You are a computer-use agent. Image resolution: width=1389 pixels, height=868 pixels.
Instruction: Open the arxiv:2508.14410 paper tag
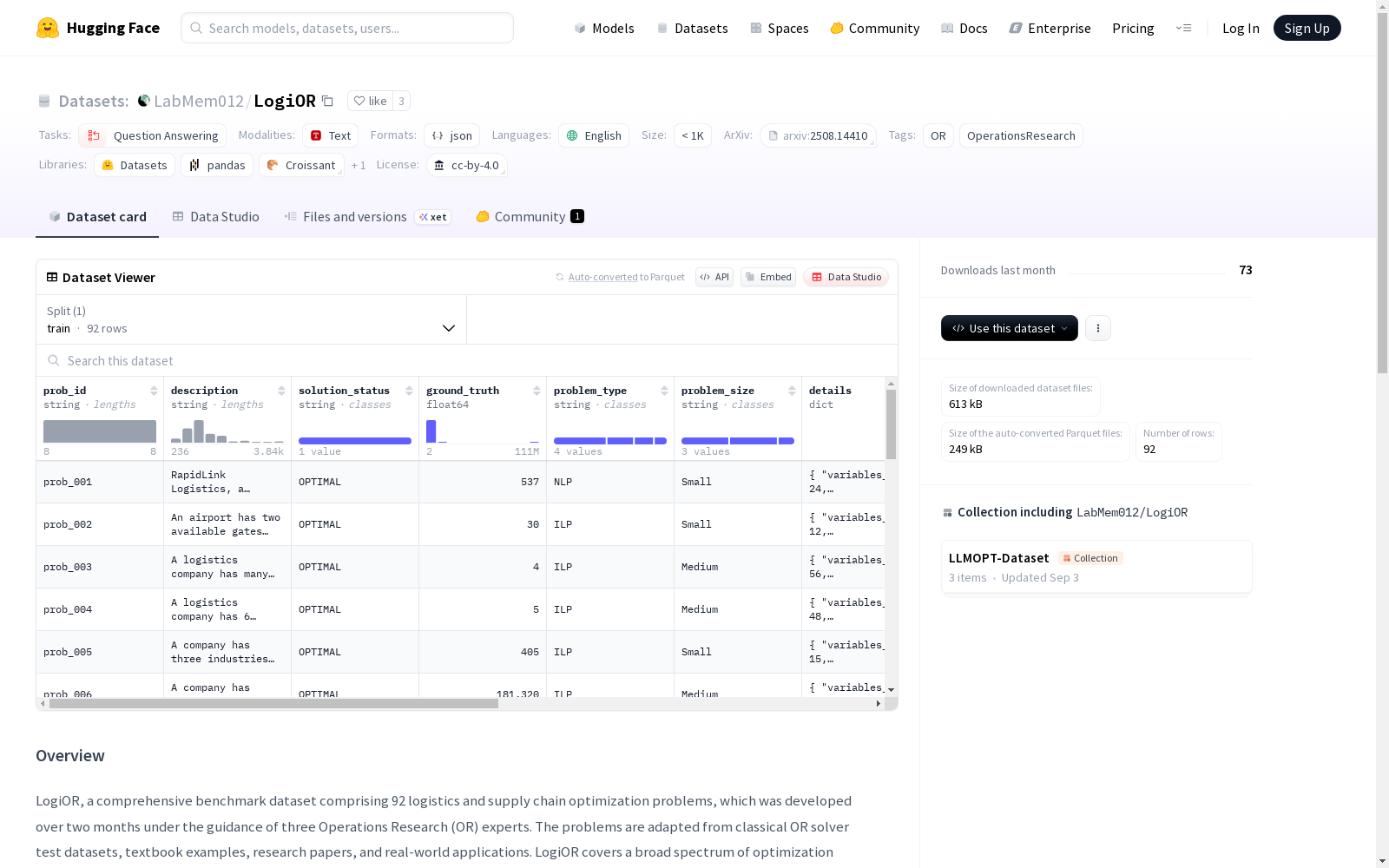click(818, 135)
